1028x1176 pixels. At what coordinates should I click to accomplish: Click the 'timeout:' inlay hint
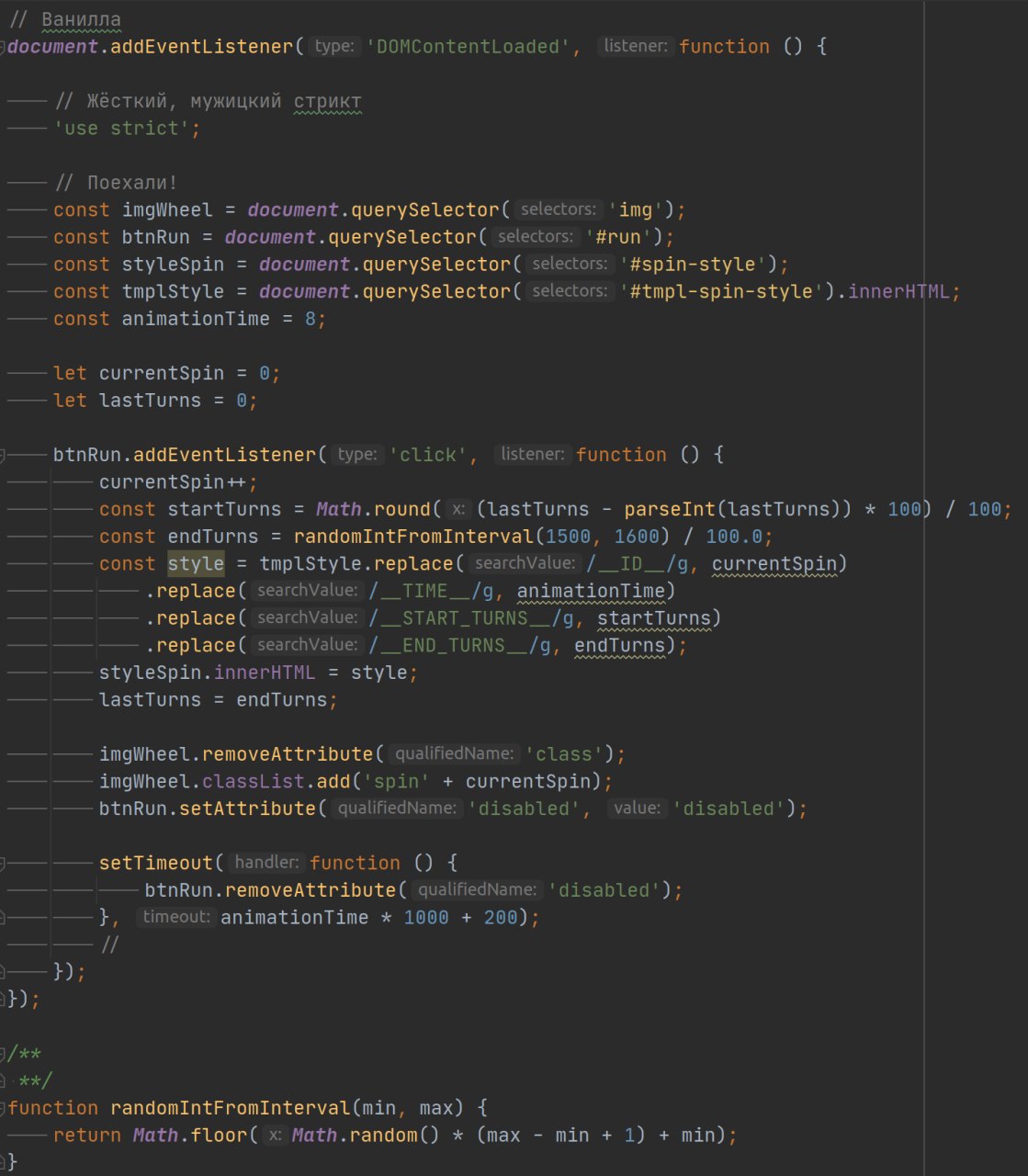point(176,917)
